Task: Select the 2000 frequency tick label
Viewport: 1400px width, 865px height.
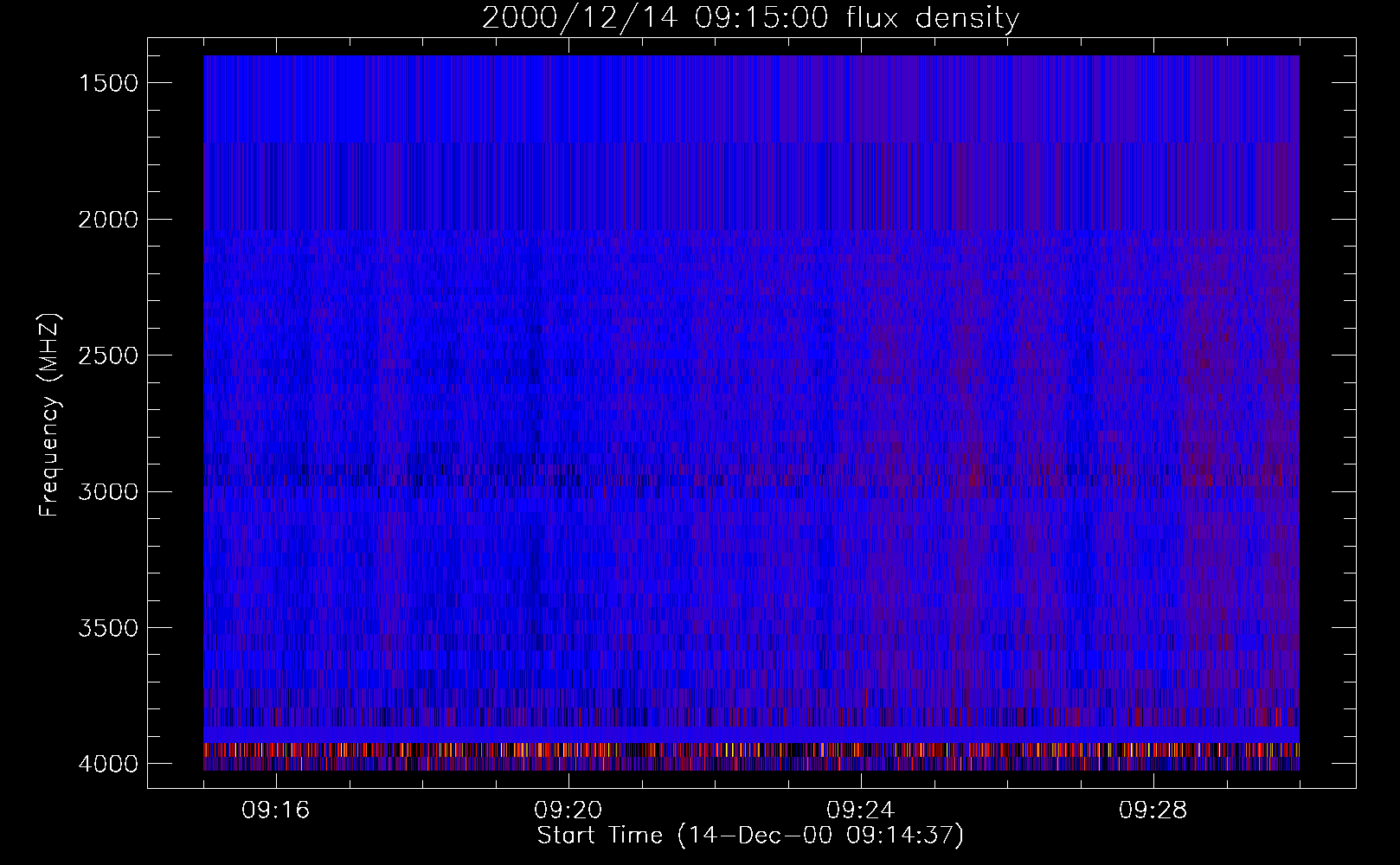Action: pos(107,220)
